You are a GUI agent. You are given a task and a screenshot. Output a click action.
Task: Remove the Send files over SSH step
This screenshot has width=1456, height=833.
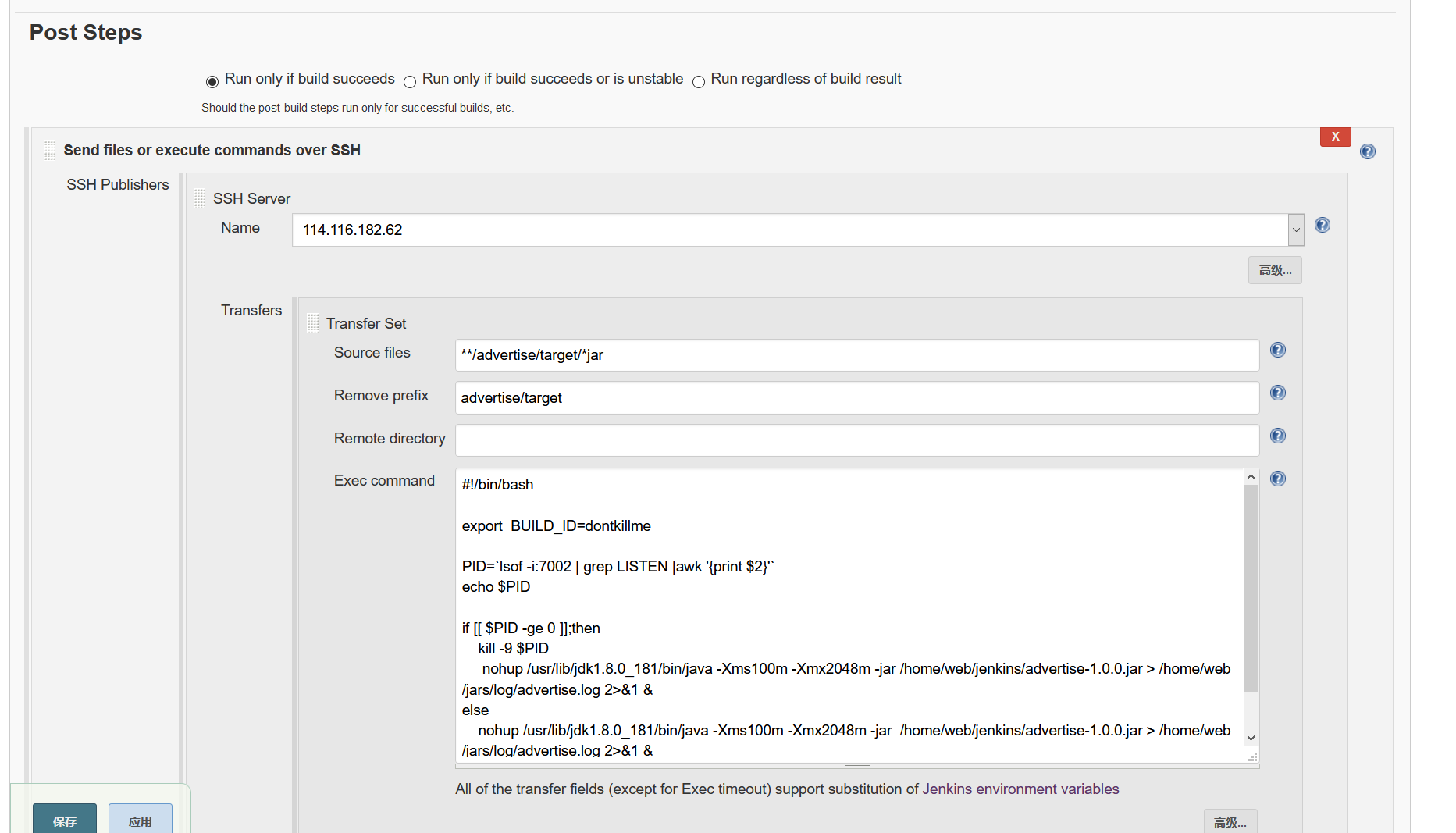coord(1335,136)
